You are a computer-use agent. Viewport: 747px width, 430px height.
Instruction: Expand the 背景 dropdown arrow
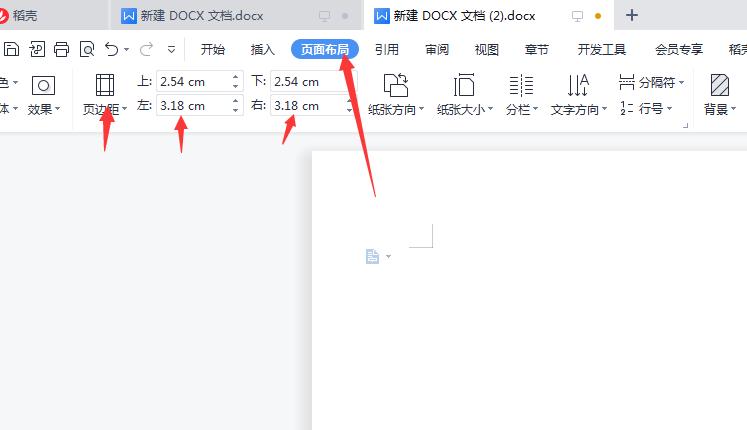733,109
